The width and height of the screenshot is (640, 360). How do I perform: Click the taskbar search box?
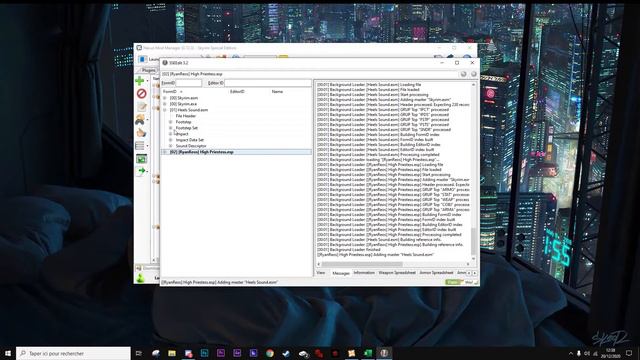tap(73, 353)
